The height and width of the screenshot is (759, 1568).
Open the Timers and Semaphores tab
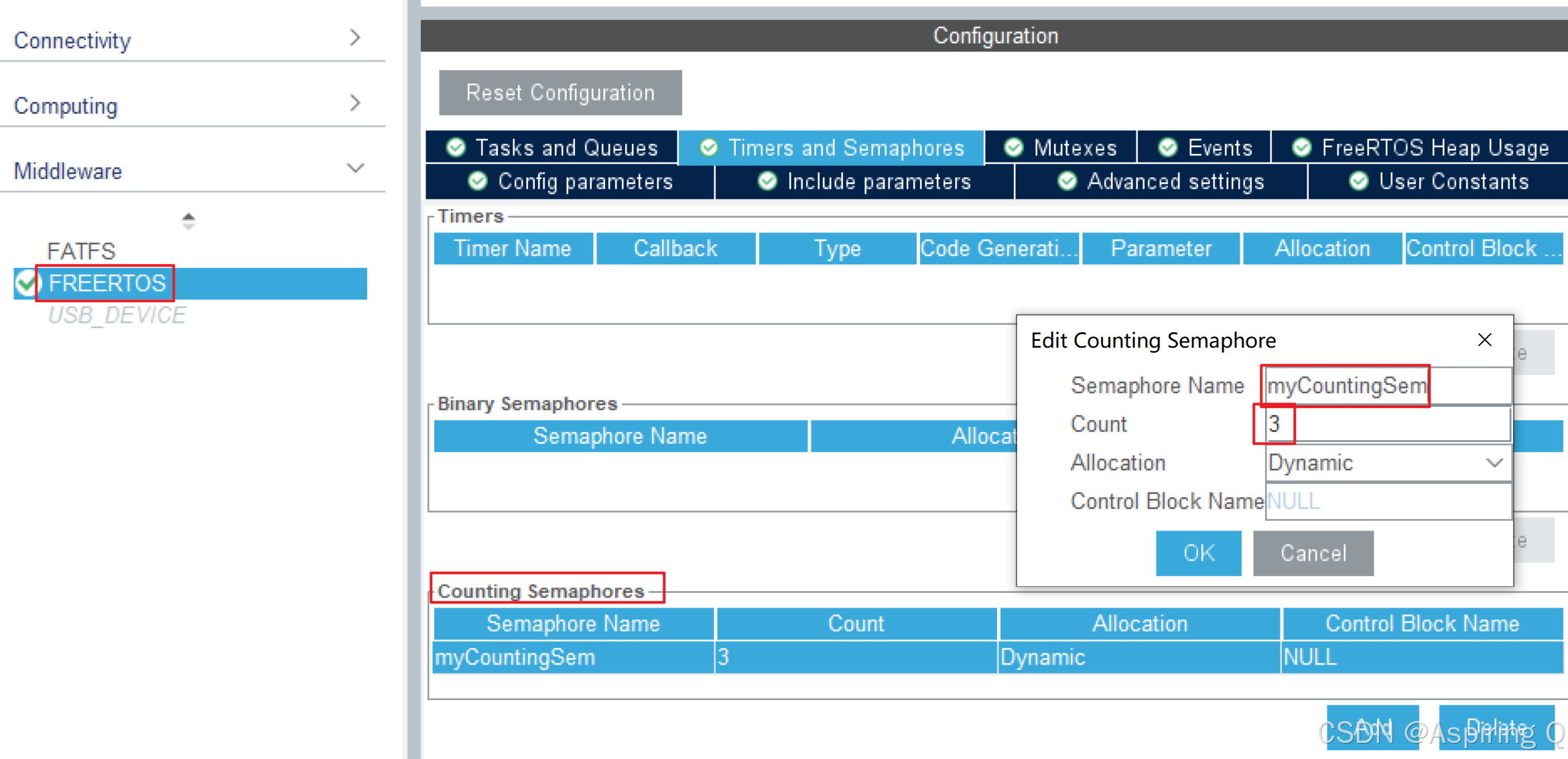click(x=831, y=147)
